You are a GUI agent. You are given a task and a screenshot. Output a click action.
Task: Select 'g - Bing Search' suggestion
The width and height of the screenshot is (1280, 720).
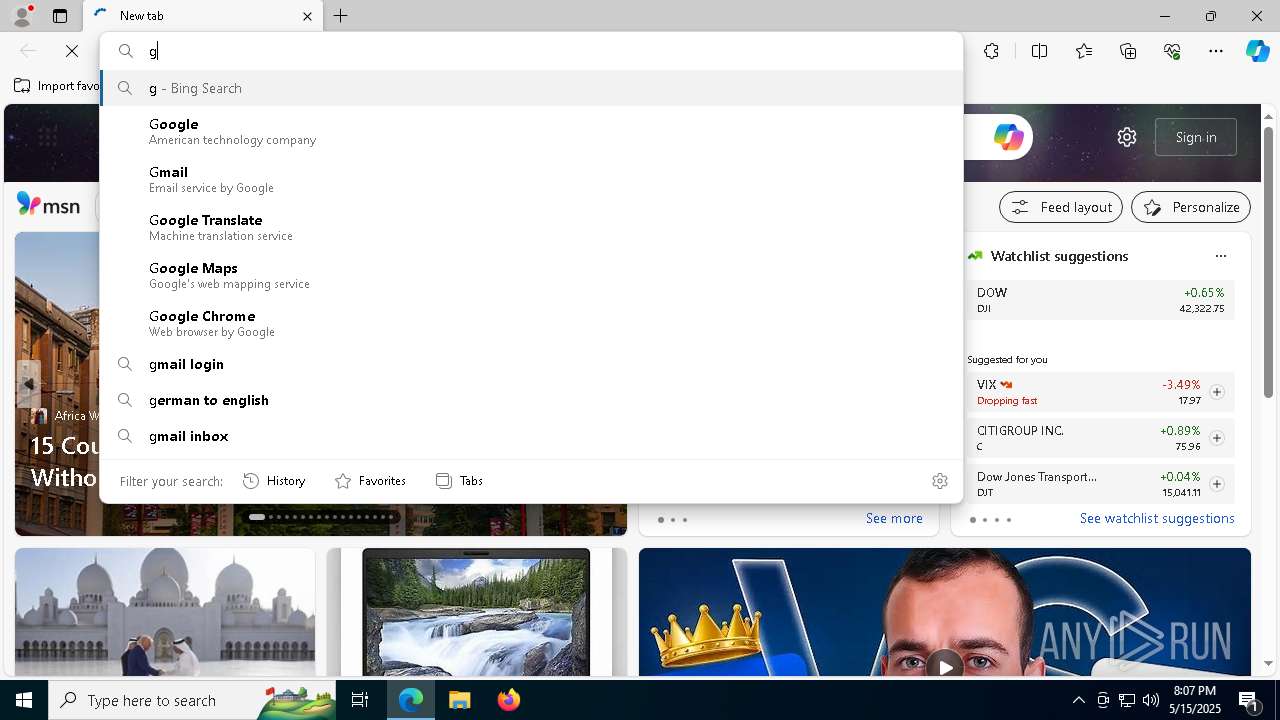[531, 88]
